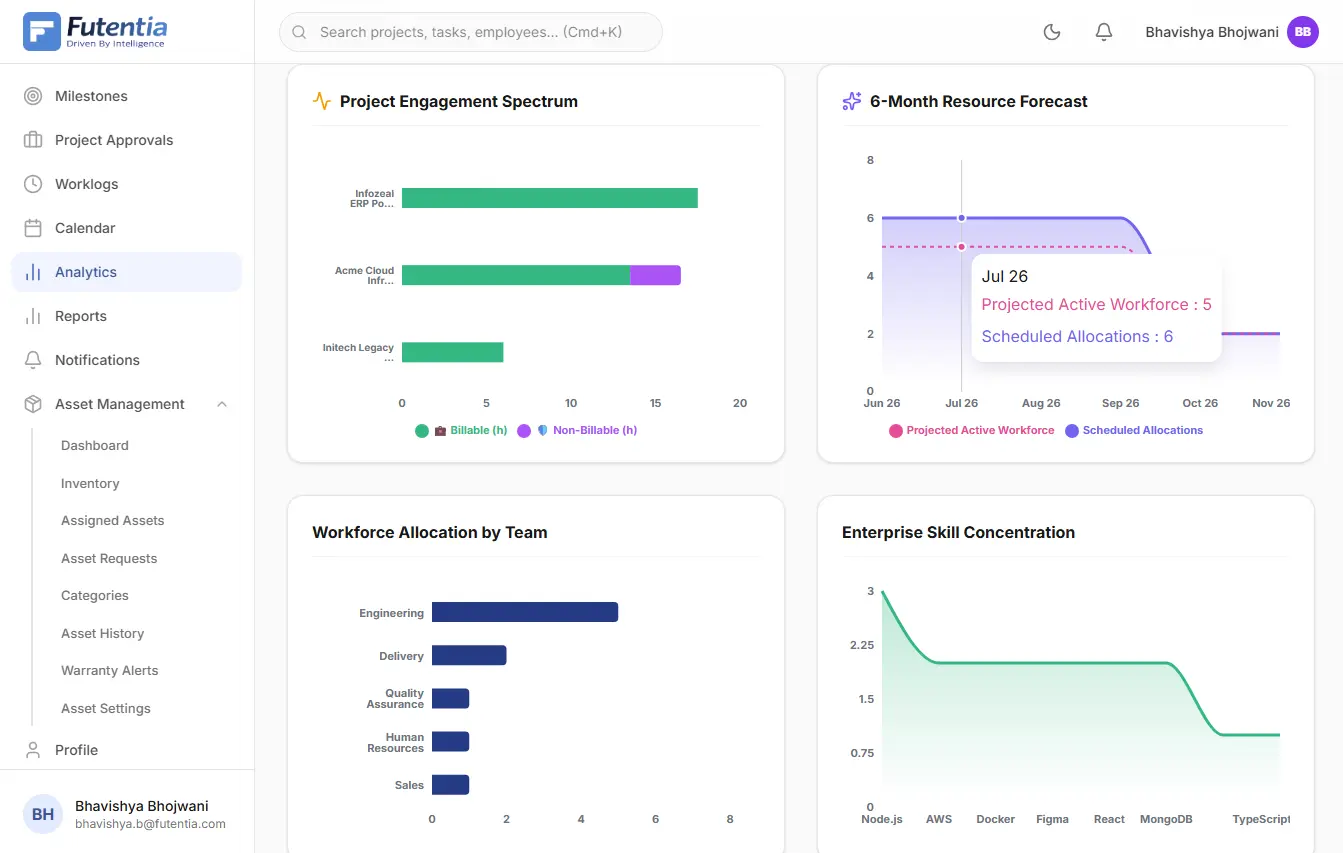Click the Jul 26 Scheduled Allocations data point
The image size is (1343, 853).
[x=961, y=218]
